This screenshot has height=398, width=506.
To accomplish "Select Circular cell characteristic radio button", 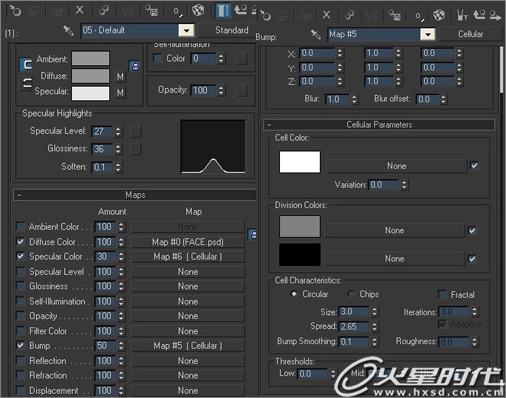I will (x=294, y=294).
